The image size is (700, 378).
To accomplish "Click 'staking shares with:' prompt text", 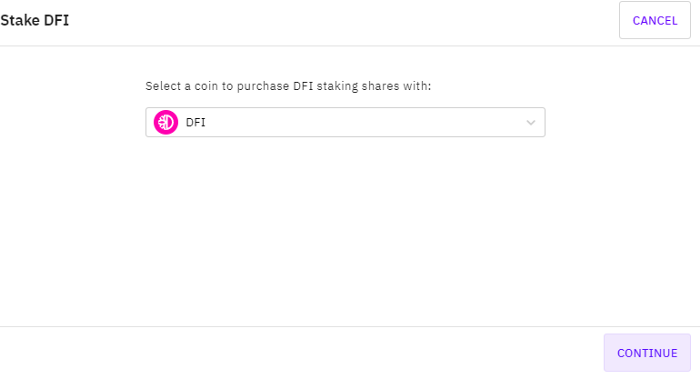I will point(374,86).
